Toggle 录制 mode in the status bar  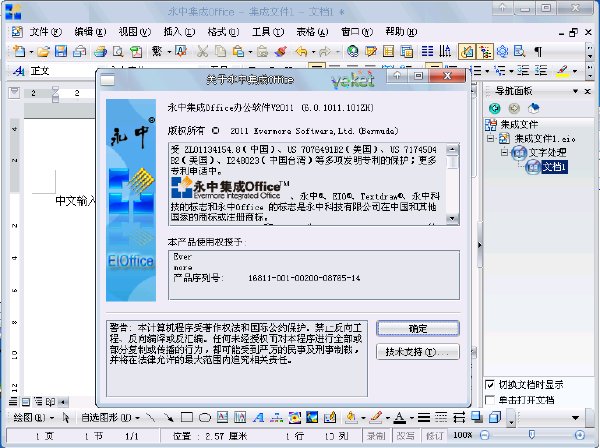tap(376, 436)
